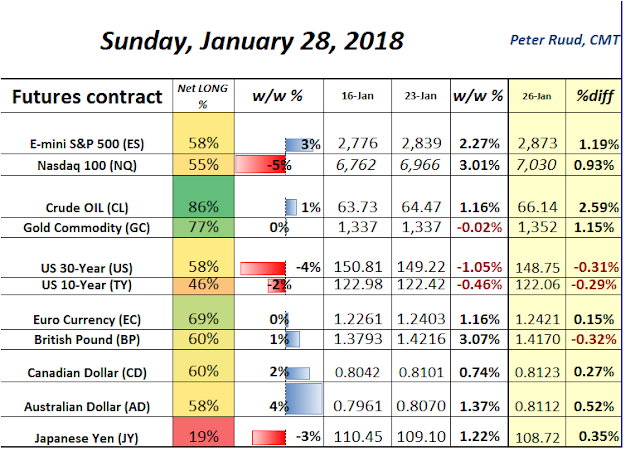The image size is (640, 466).
Task: Click the orange 46% net long cell
Action: coord(204,286)
